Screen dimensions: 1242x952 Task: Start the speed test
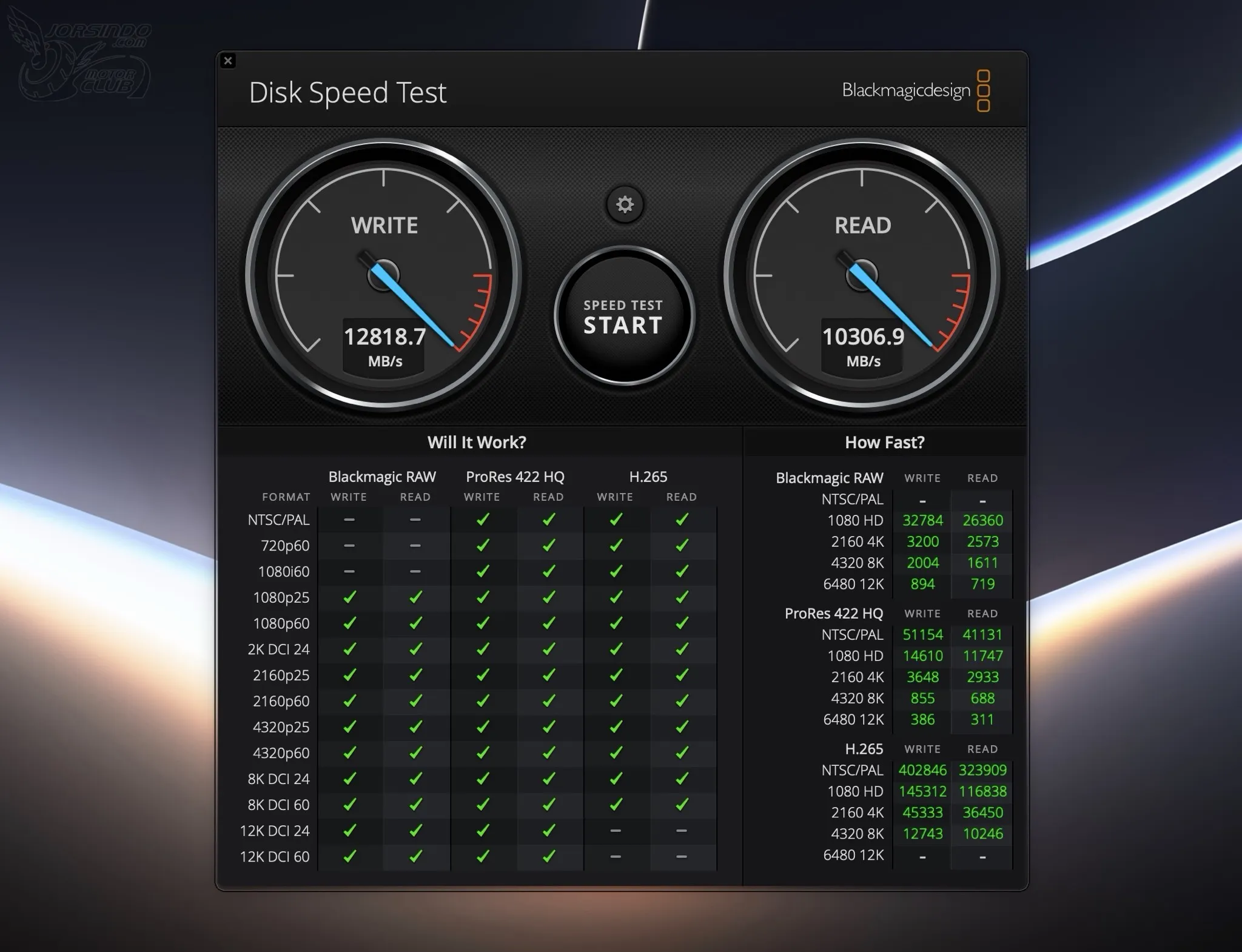(x=624, y=315)
